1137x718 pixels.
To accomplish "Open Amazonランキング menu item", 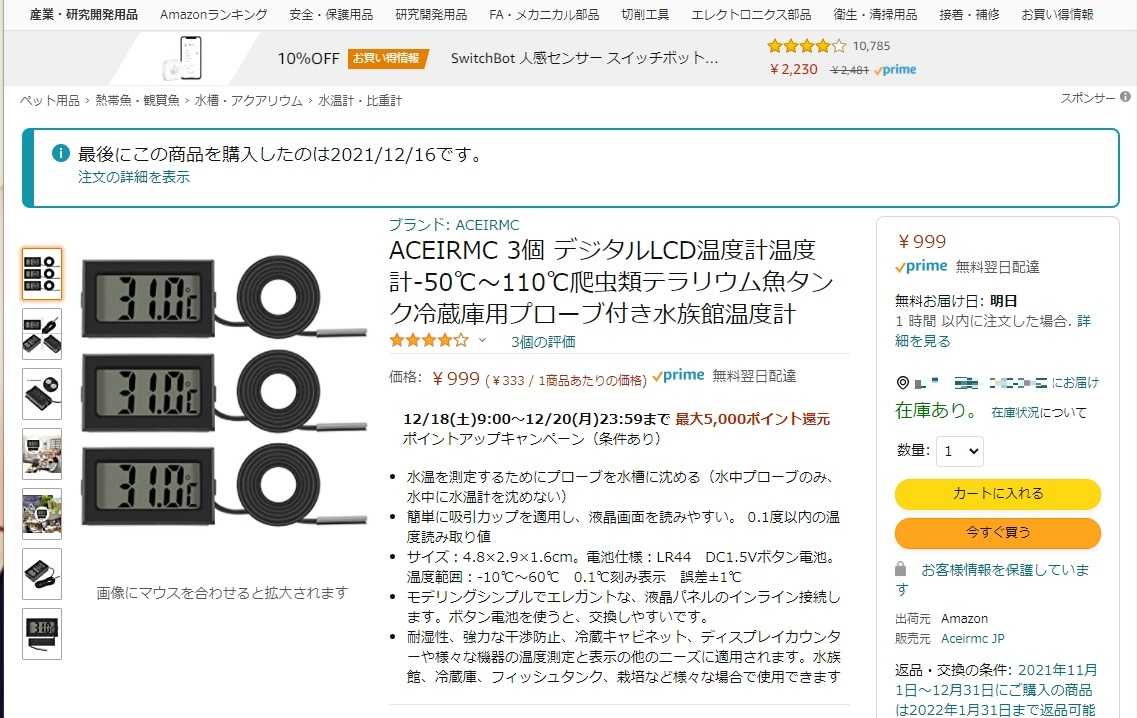I will click(213, 15).
